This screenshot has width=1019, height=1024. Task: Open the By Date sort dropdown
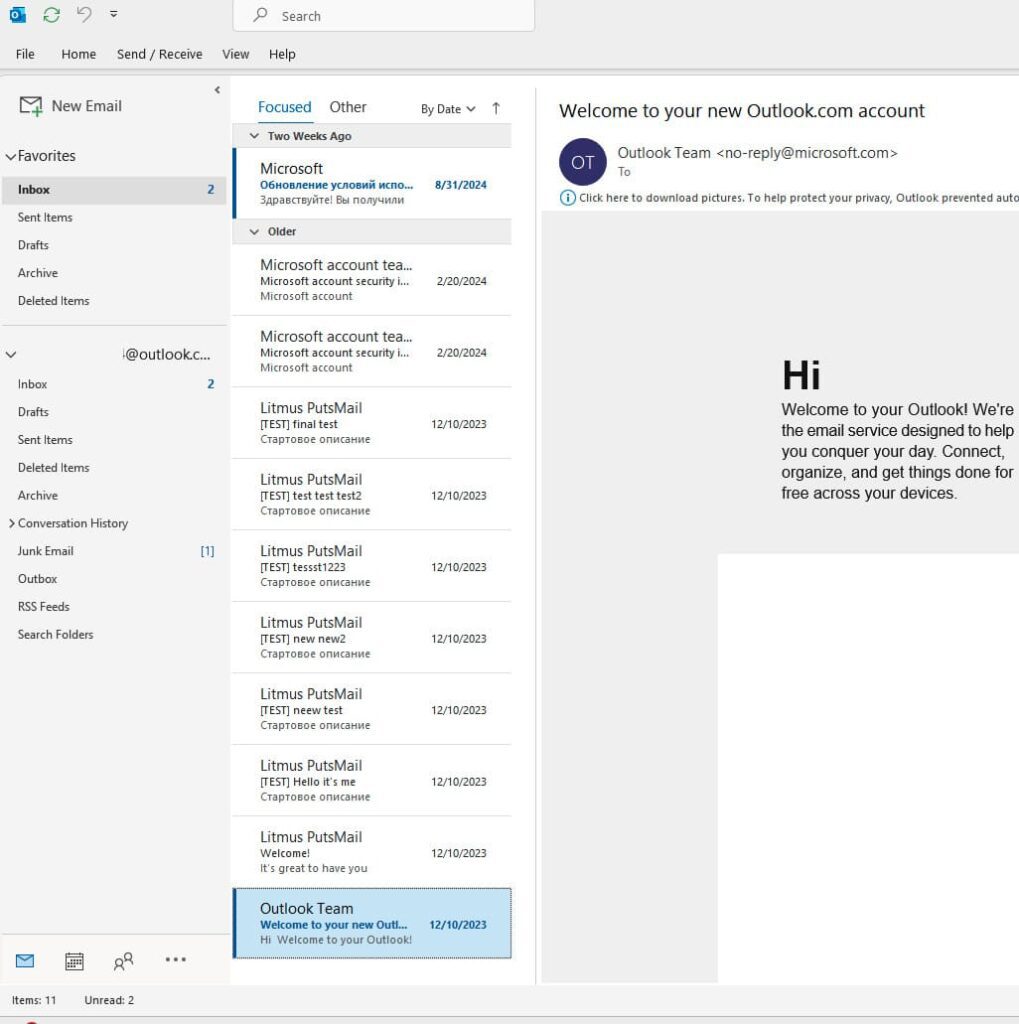click(447, 109)
